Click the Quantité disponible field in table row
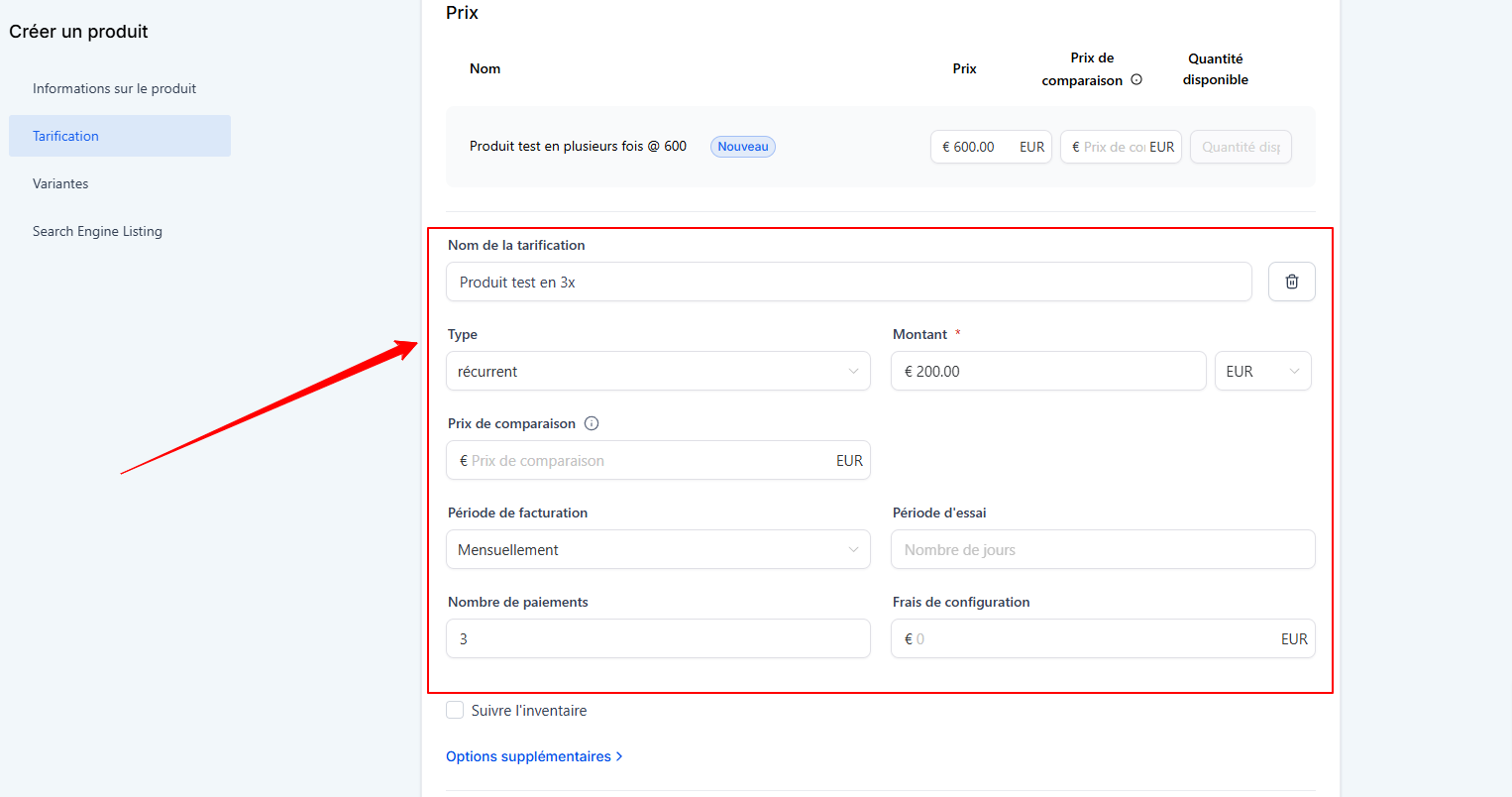This screenshot has width=1512, height=797. point(1241,147)
